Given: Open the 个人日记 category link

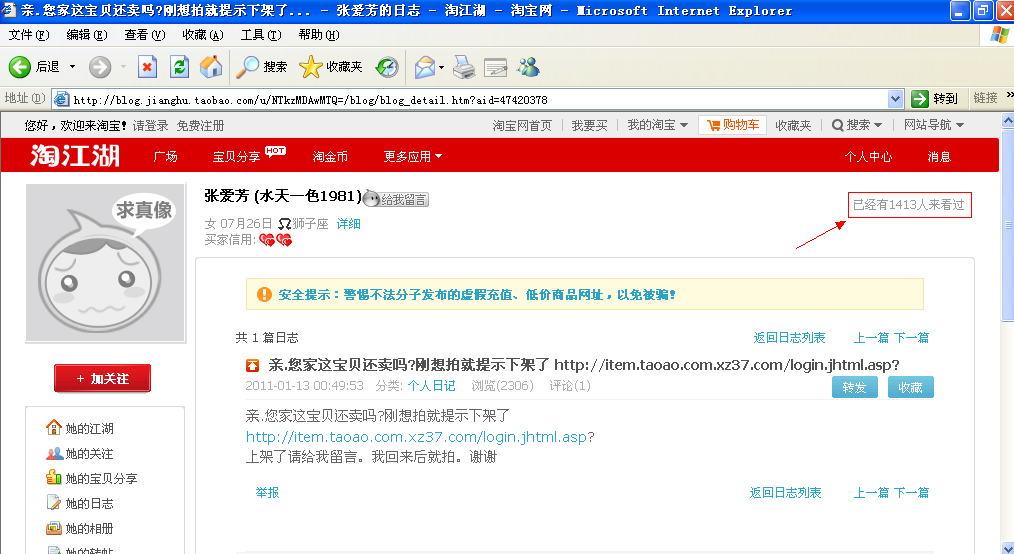Looking at the screenshot, I should pyautogui.click(x=431, y=386).
